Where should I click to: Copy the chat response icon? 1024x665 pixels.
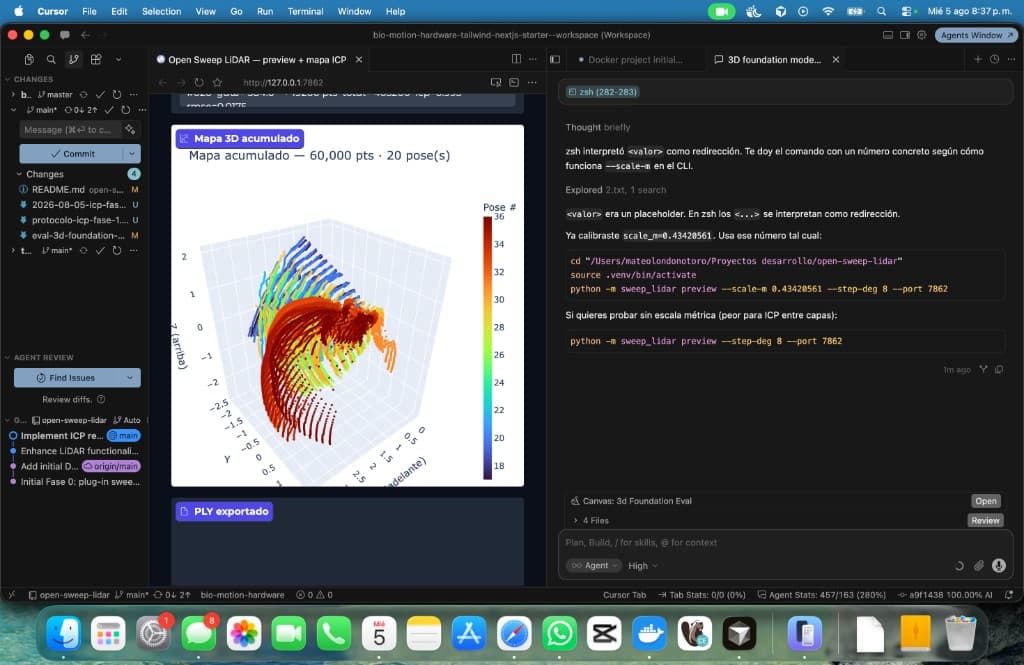point(999,370)
